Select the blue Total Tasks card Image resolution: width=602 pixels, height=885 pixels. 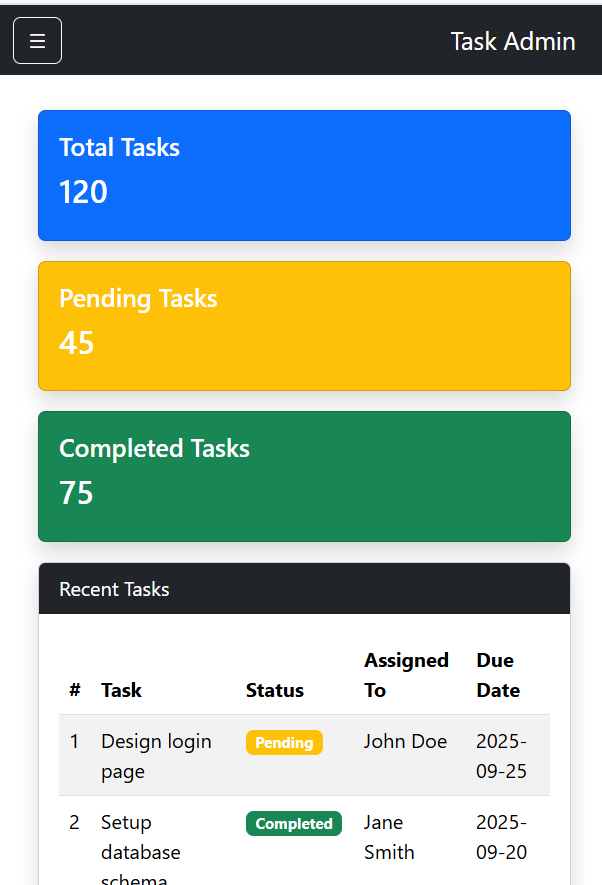[304, 175]
